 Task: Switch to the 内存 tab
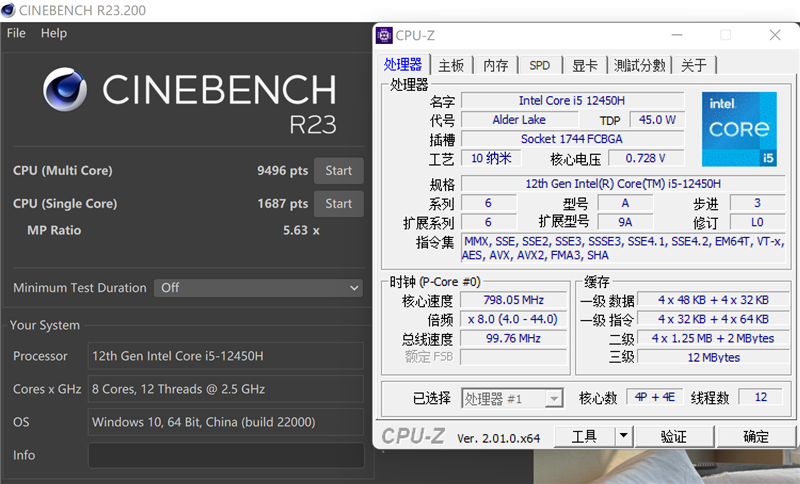coord(496,65)
